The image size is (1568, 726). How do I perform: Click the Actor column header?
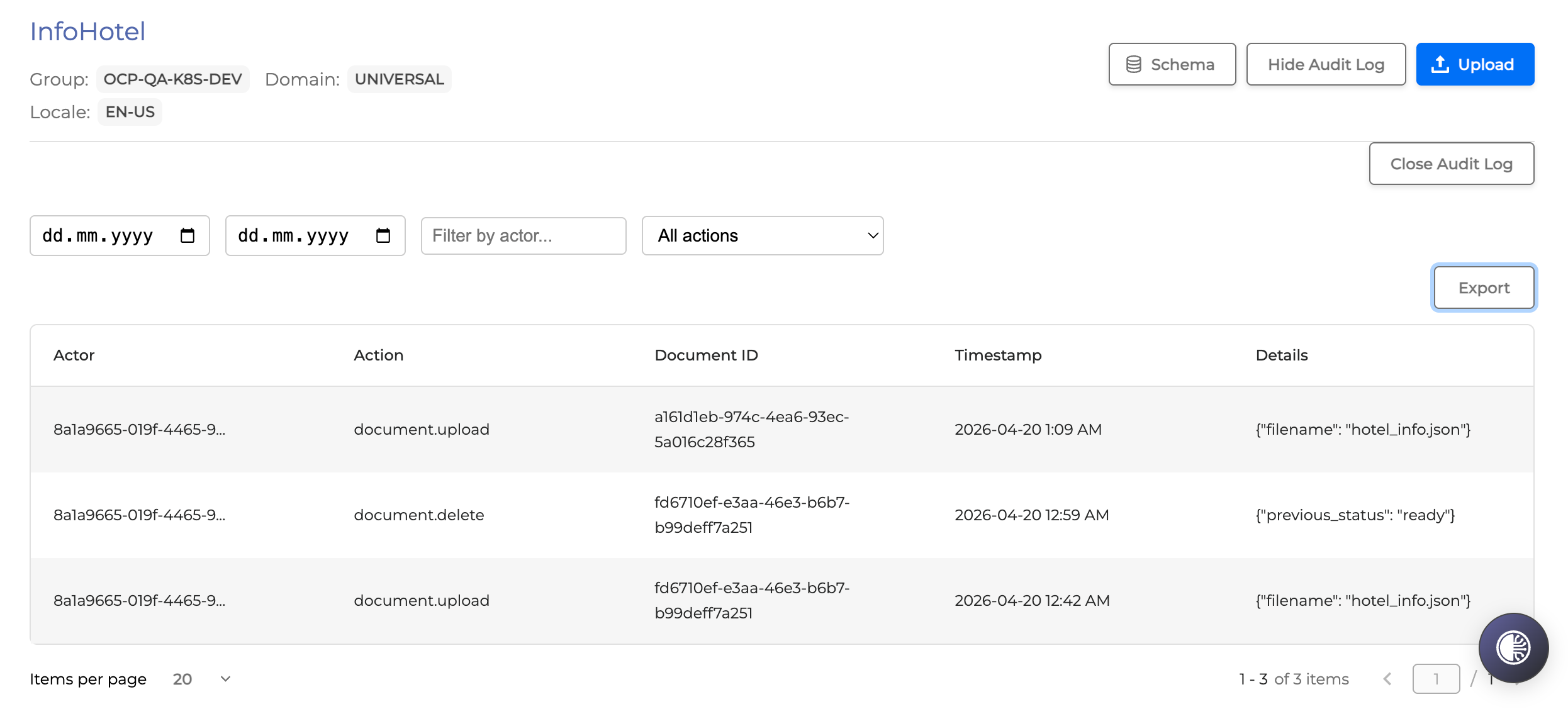point(74,355)
